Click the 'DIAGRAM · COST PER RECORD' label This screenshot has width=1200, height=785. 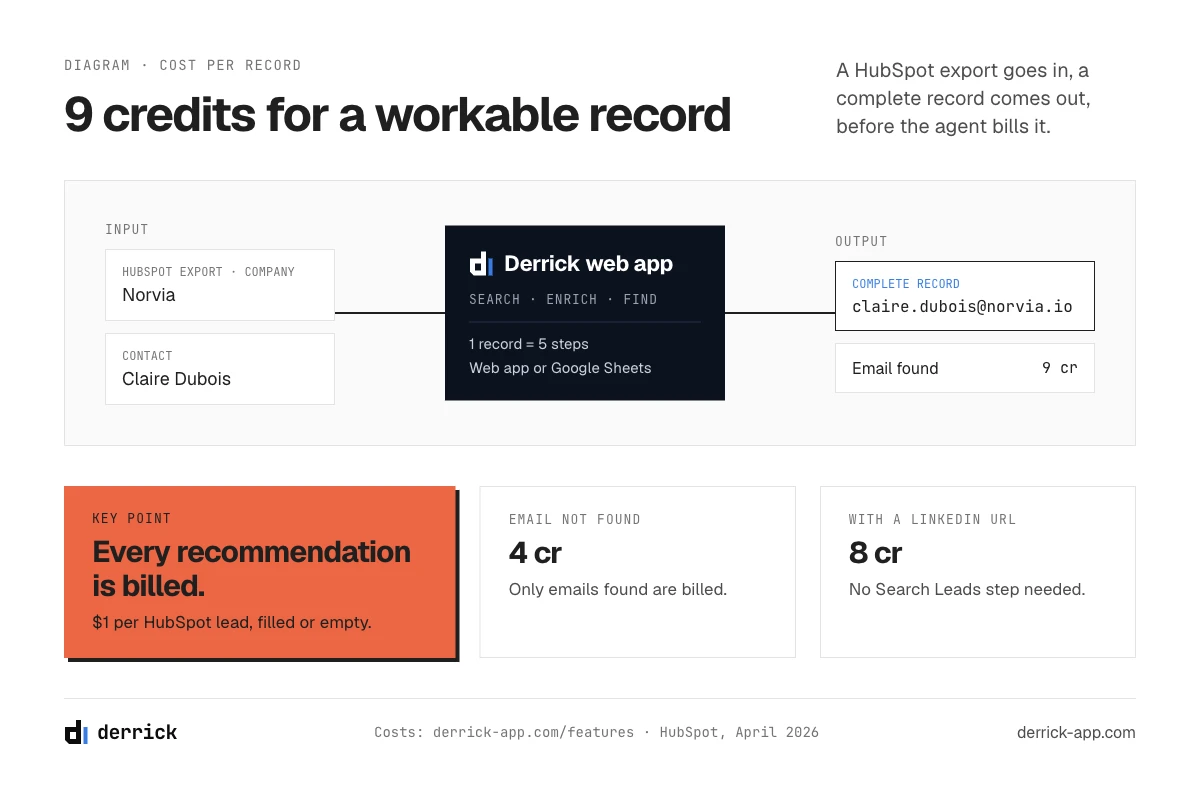[183, 65]
